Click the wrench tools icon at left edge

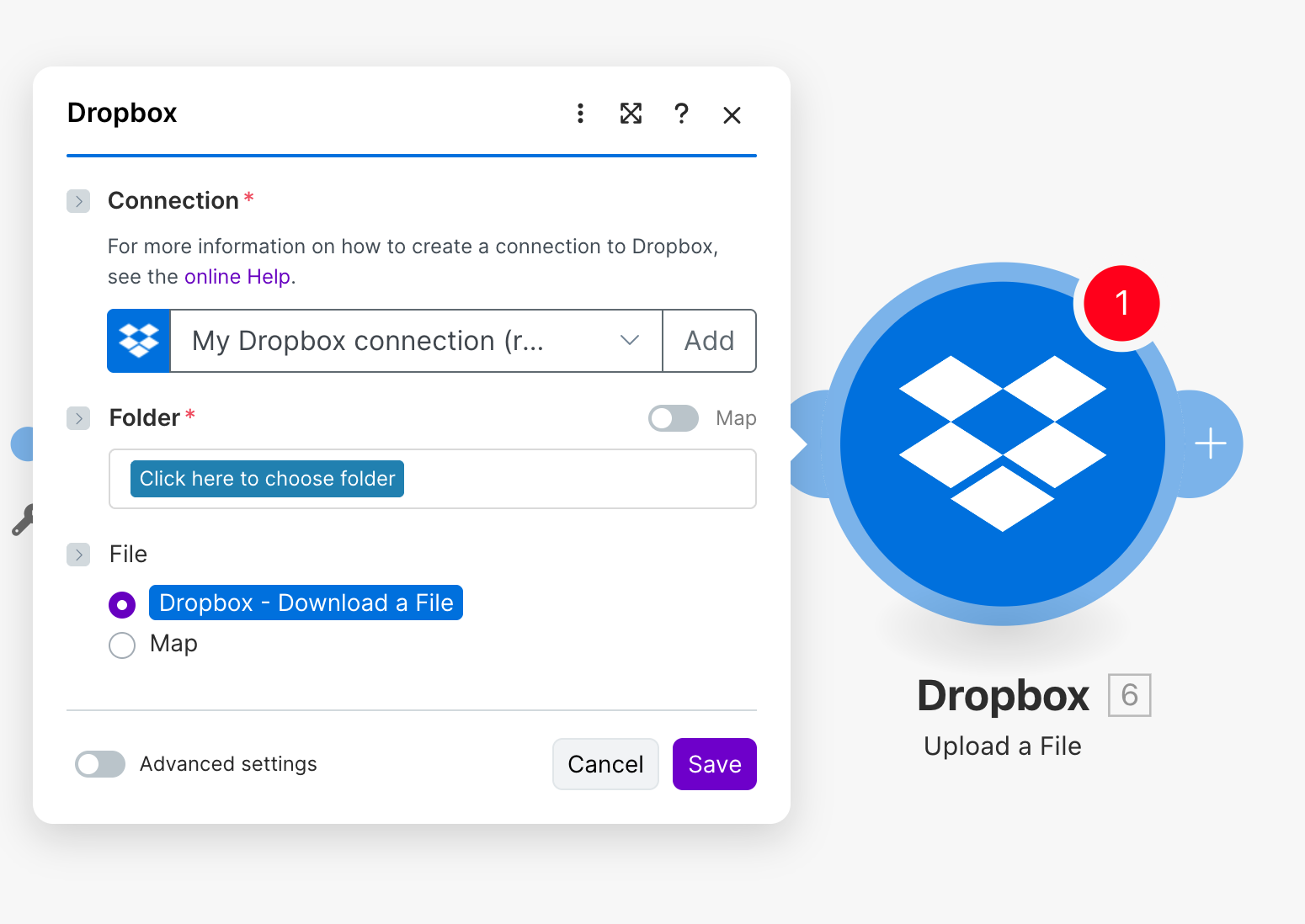tap(23, 519)
